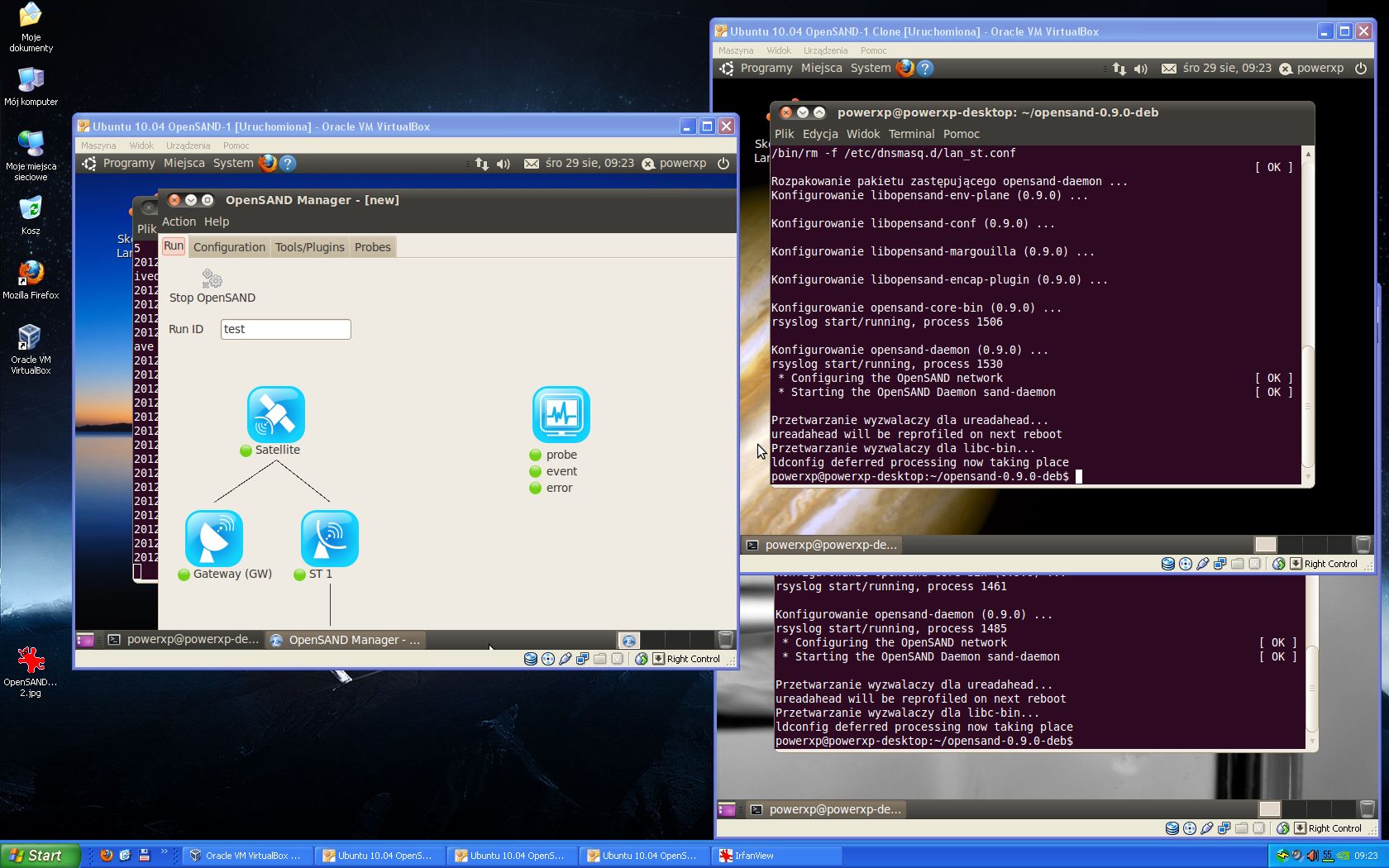Image resolution: width=1389 pixels, height=868 pixels.
Task: Switch to the Probes tab
Action: (x=373, y=247)
